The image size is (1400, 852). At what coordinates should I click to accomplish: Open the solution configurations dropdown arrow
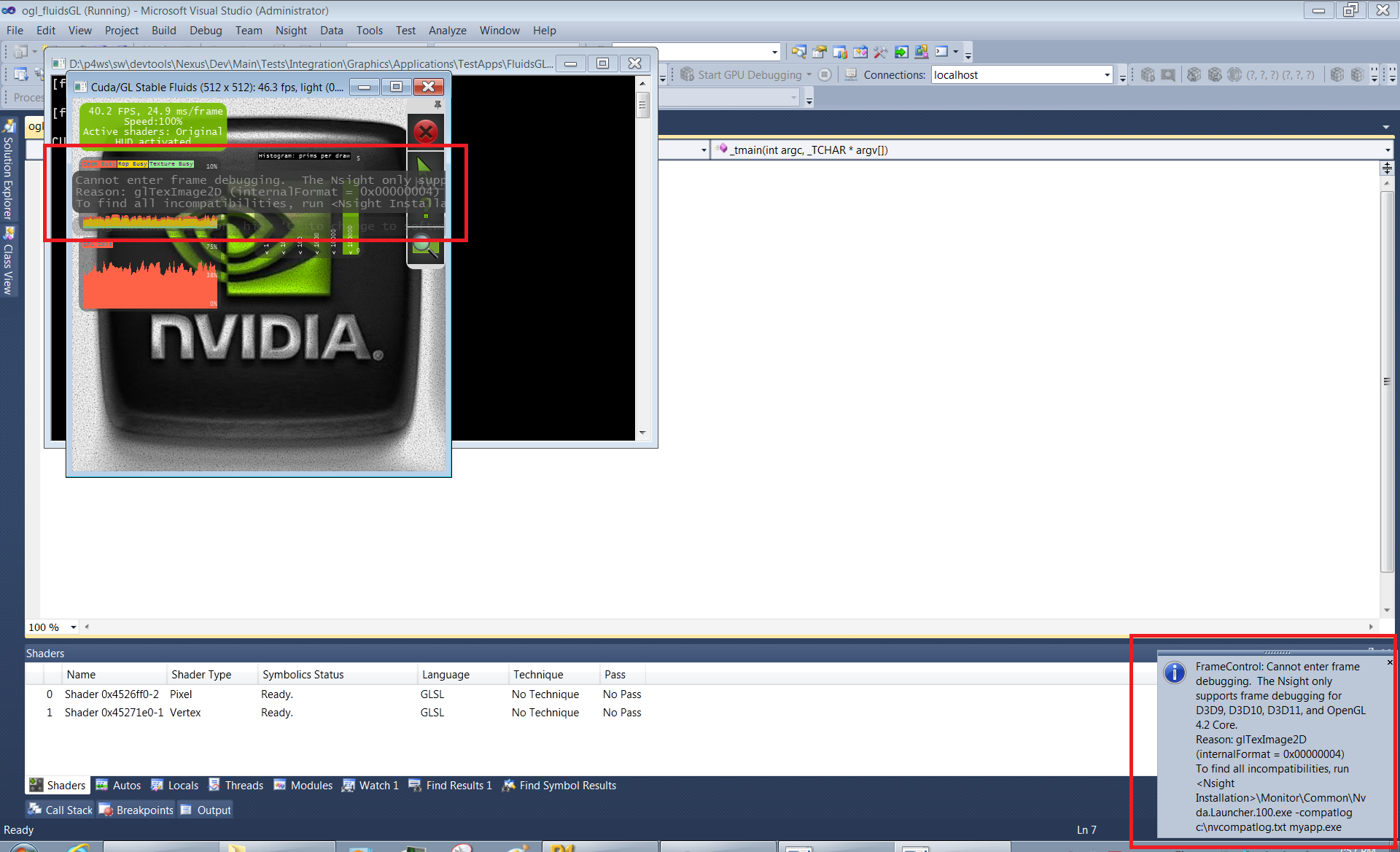(774, 52)
